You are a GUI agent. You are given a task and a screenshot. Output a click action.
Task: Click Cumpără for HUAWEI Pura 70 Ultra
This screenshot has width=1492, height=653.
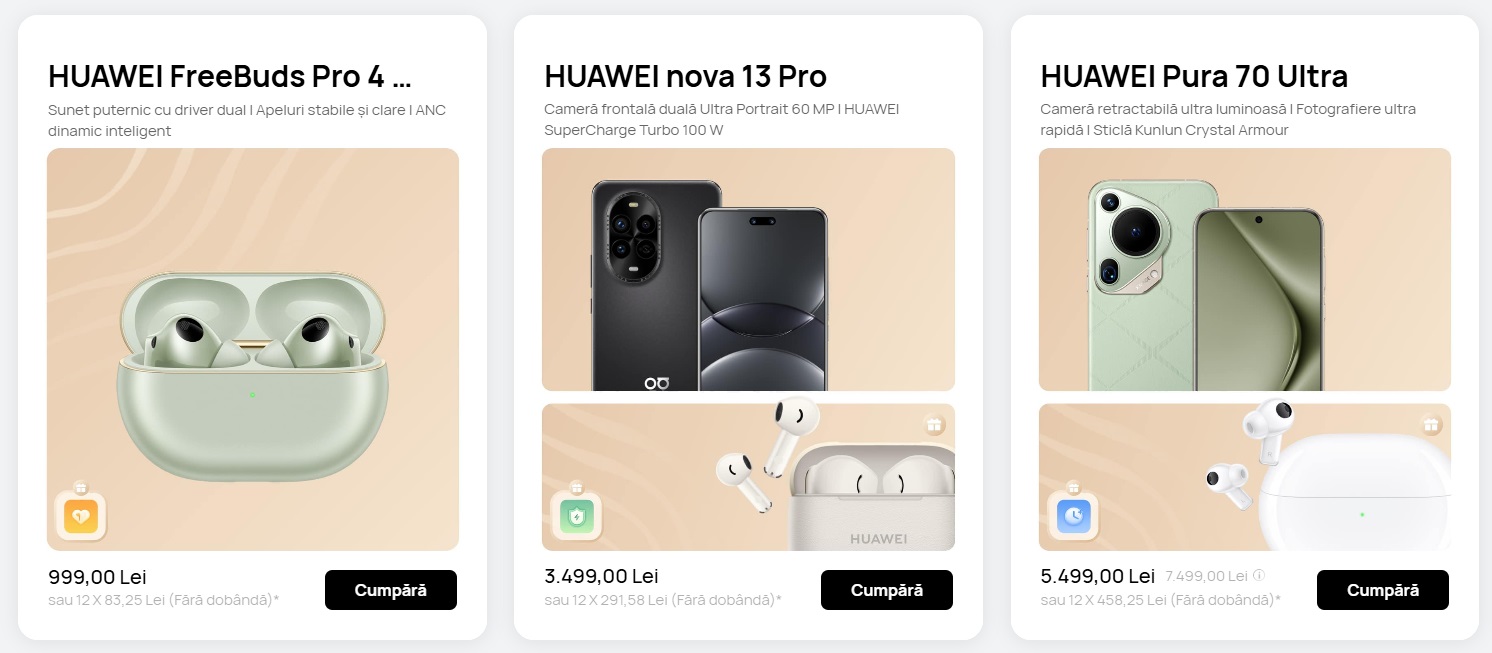tap(1383, 590)
